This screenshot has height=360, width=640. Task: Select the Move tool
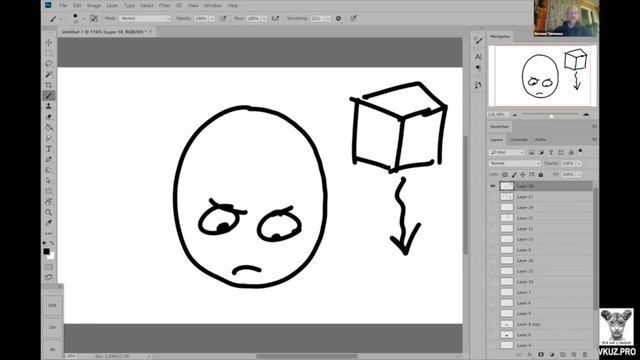49,42
